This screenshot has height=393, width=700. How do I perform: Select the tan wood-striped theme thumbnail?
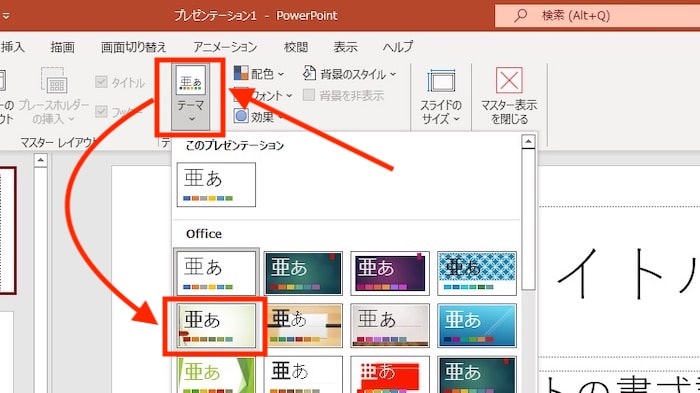click(303, 326)
